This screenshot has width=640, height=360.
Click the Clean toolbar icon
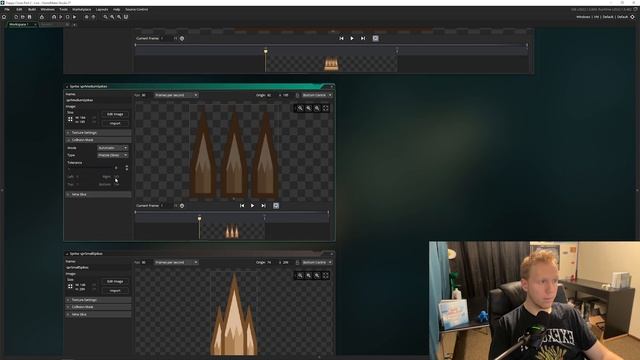pyautogui.click(x=54, y=17)
